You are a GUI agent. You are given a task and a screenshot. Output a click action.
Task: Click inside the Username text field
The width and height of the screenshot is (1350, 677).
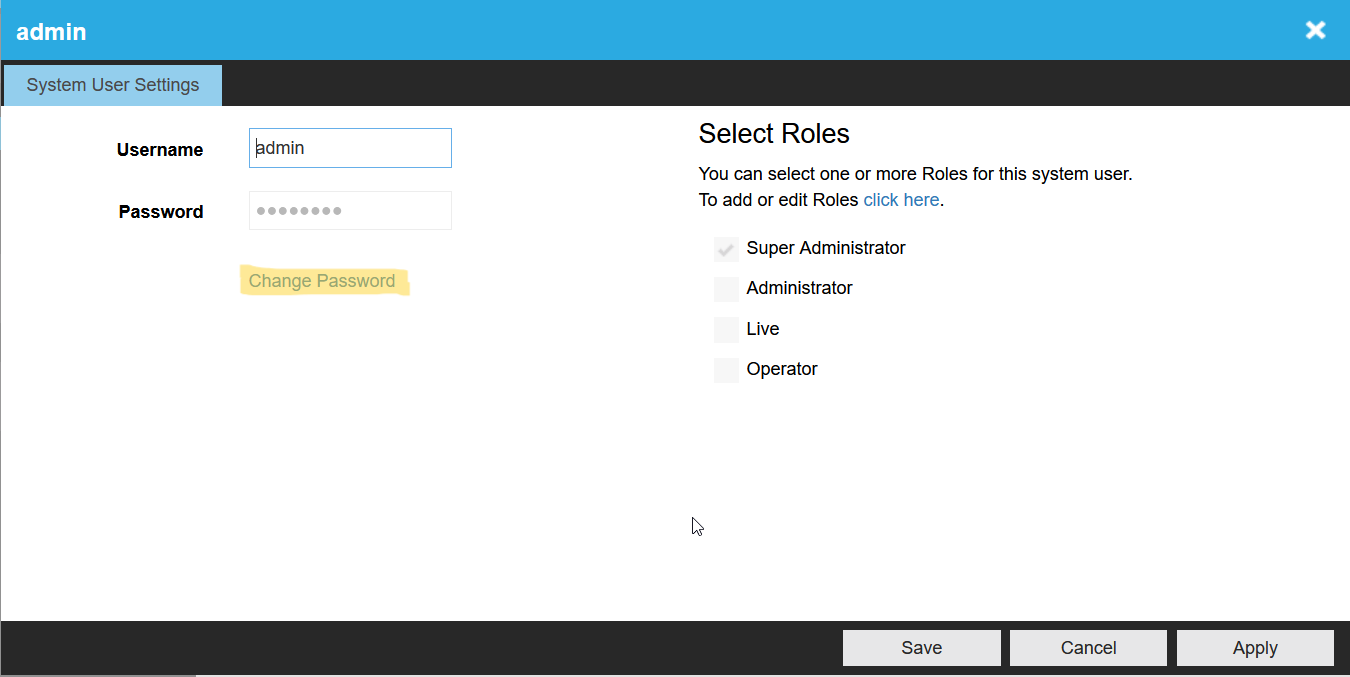(x=350, y=147)
